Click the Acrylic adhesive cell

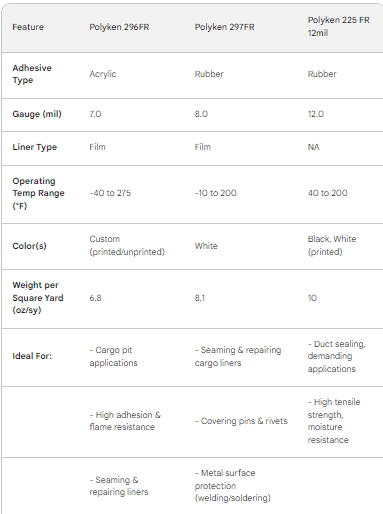[103, 74]
